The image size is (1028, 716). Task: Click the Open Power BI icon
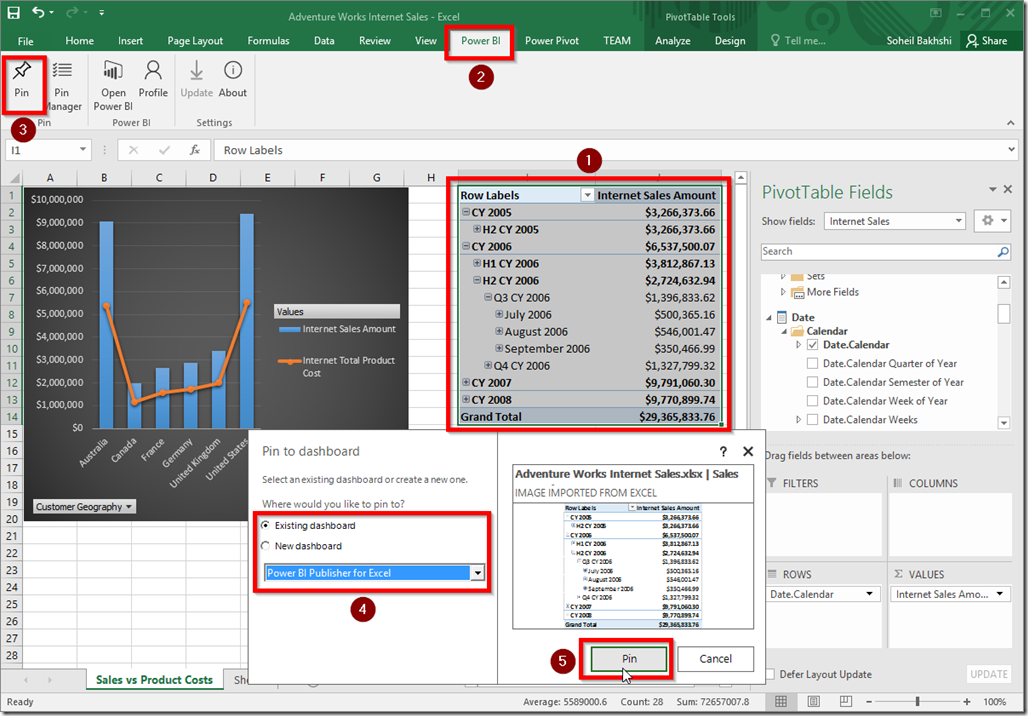coord(113,71)
